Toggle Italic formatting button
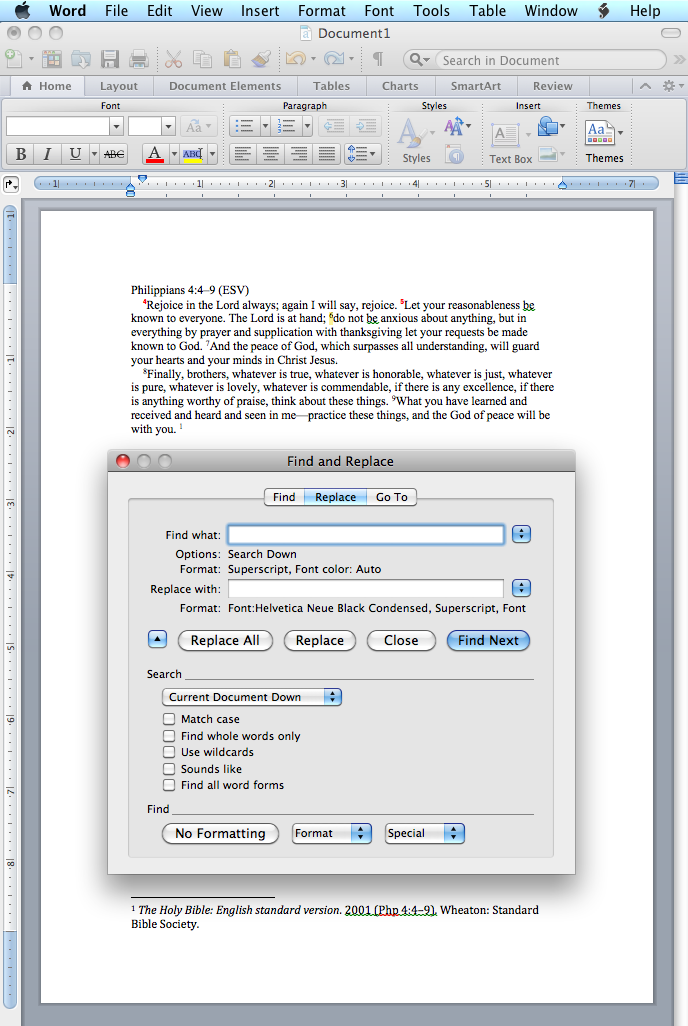The height and width of the screenshot is (1026, 688). coord(47,154)
